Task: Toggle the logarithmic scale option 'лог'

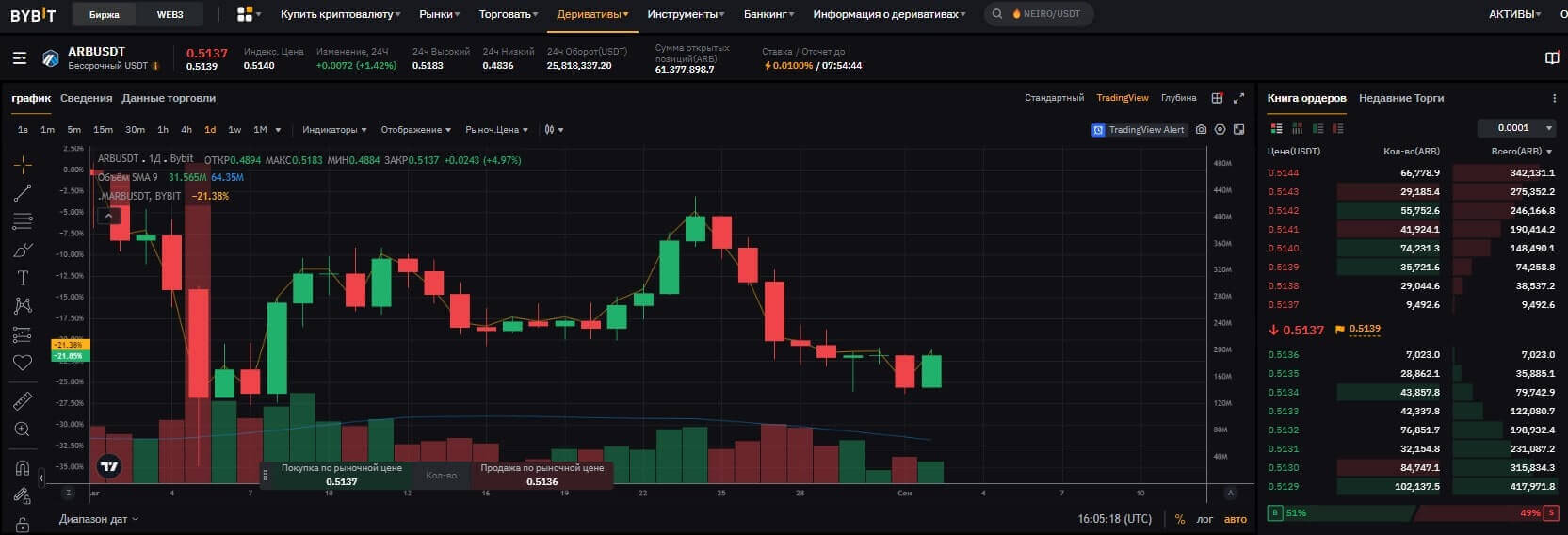Action: click(1204, 519)
